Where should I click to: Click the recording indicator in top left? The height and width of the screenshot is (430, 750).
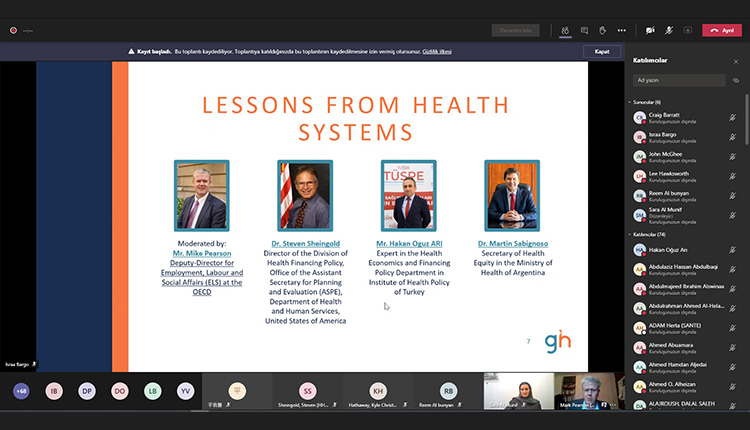tap(13, 30)
